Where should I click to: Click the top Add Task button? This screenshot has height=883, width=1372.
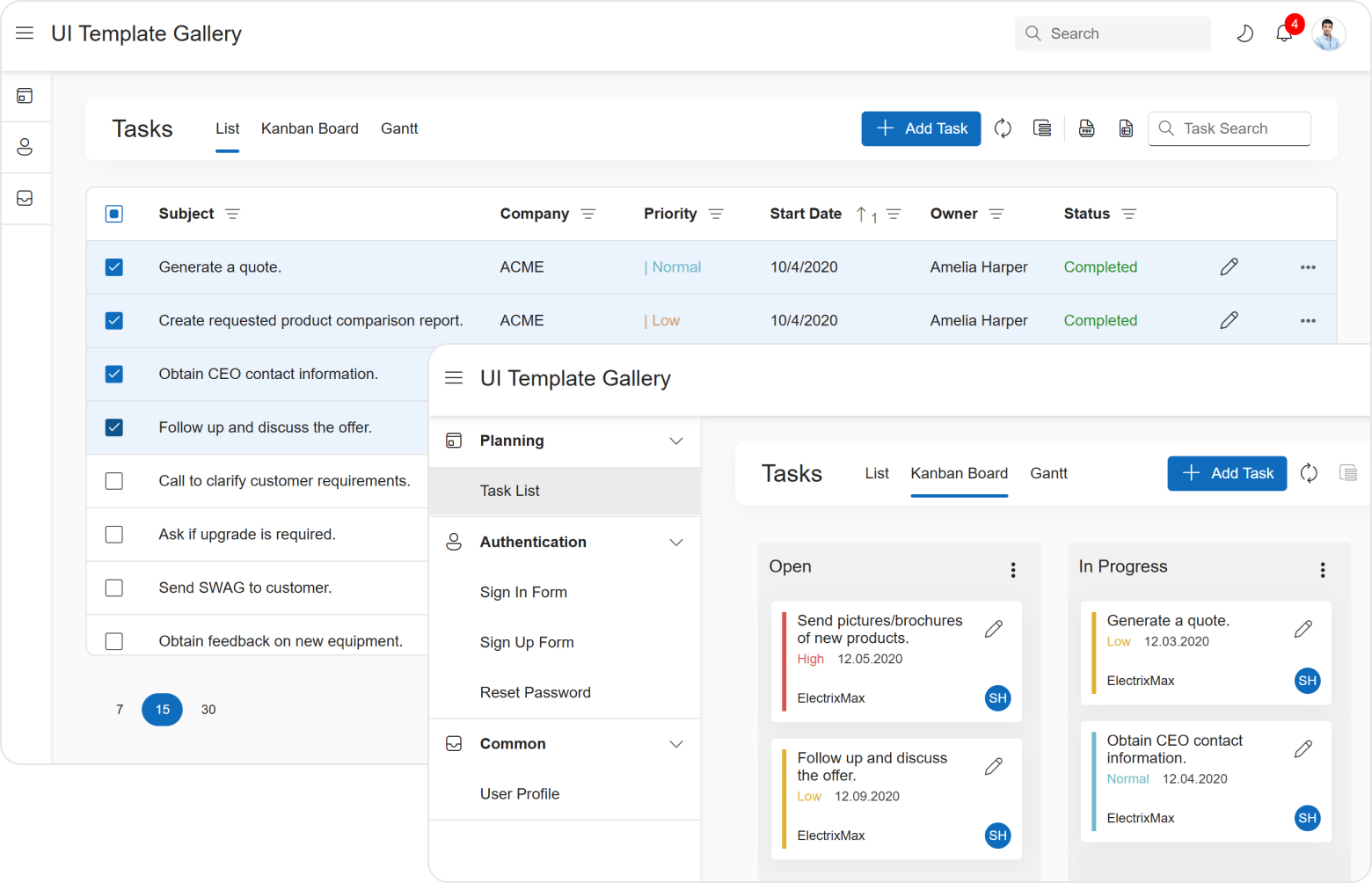click(x=921, y=128)
